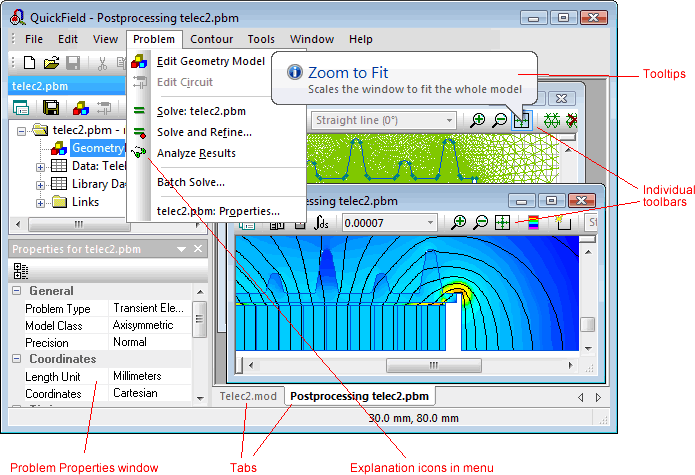Click the Problem Type value Transient Ele...
This screenshot has width=695, height=475.
(148, 308)
